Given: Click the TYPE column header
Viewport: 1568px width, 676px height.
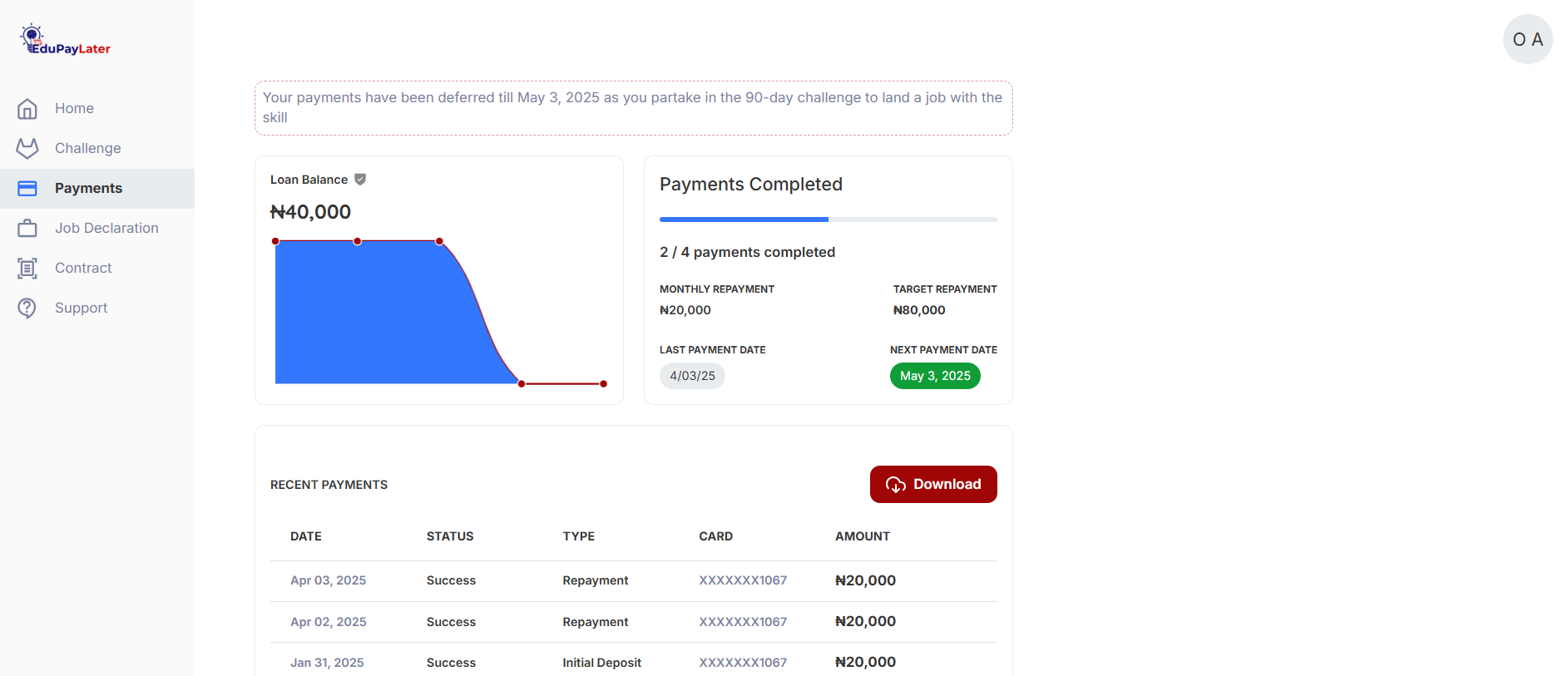Looking at the screenshot, I should pyautogui.click(x=579, y=536).
